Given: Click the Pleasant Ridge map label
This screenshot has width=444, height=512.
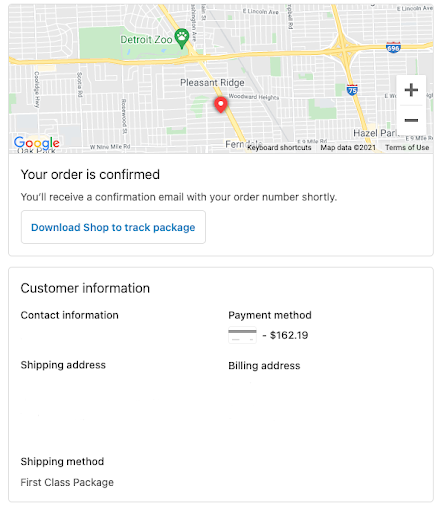Looking at the screenshot, I should click(212, 82).
